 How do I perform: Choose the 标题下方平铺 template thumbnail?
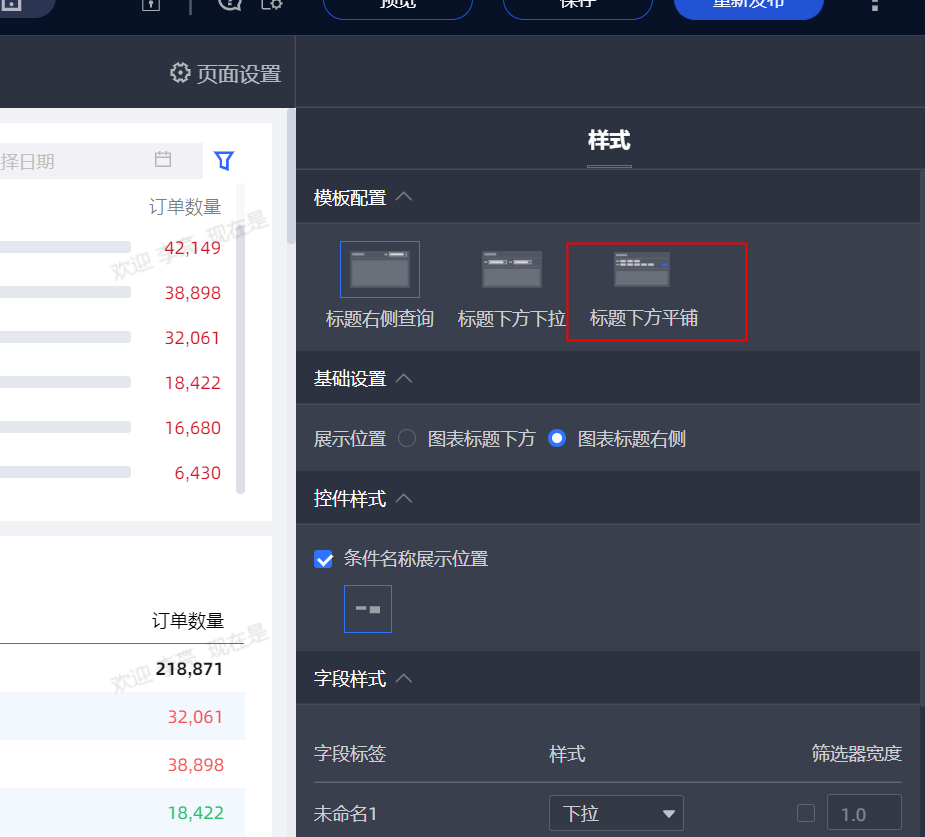[x=642, y=269]
